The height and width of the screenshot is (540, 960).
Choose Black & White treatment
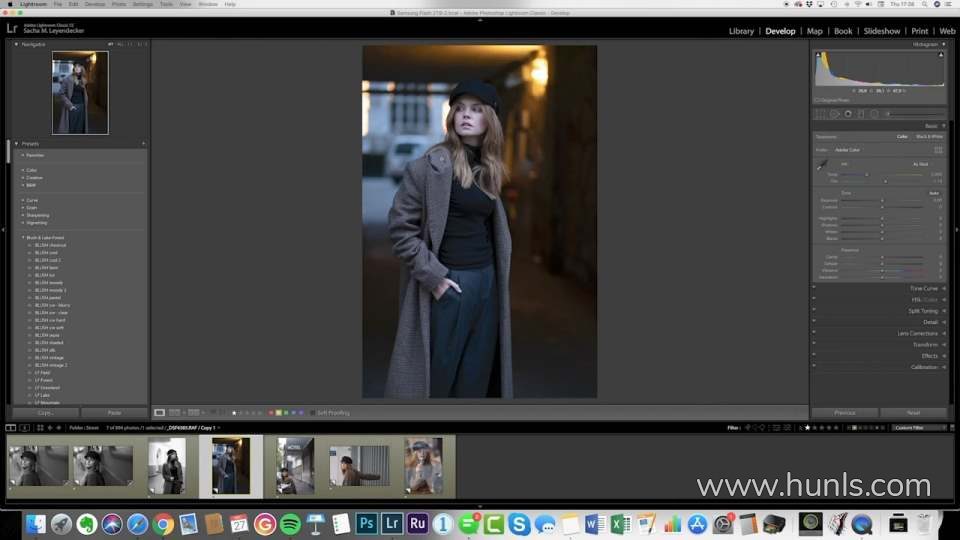pyautogui.click(x=929, y=137)
